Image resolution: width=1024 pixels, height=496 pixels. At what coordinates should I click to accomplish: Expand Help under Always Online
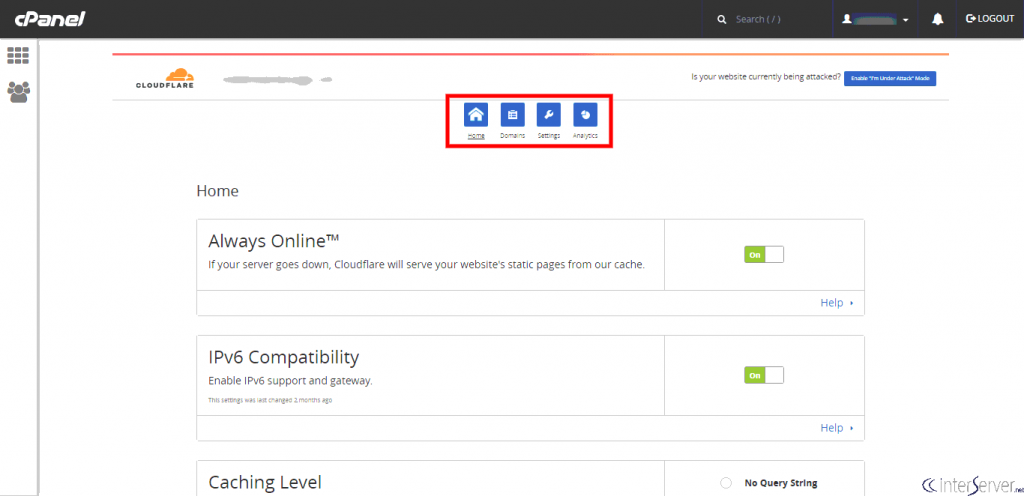pos(837,303)
